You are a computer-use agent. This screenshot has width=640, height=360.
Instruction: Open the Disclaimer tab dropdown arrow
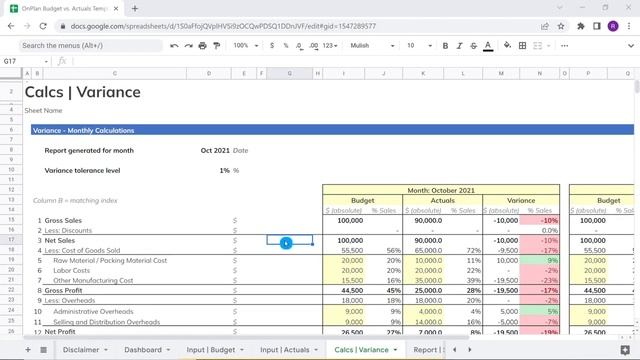click(x=106, y=350)
